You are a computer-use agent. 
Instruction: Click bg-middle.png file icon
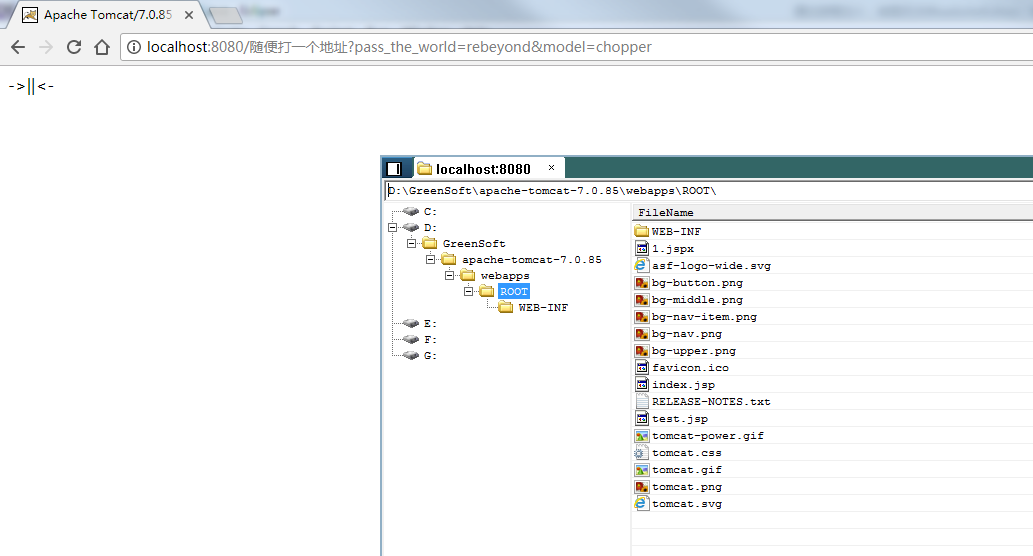[642, 300]
